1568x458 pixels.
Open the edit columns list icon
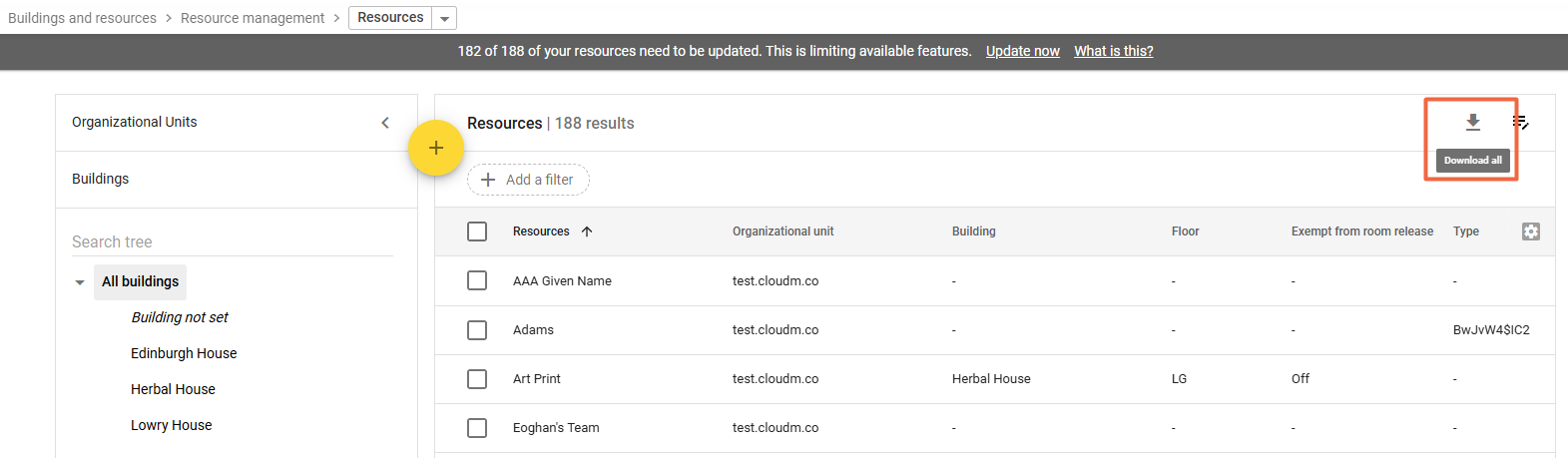(x=1520, y=122)
